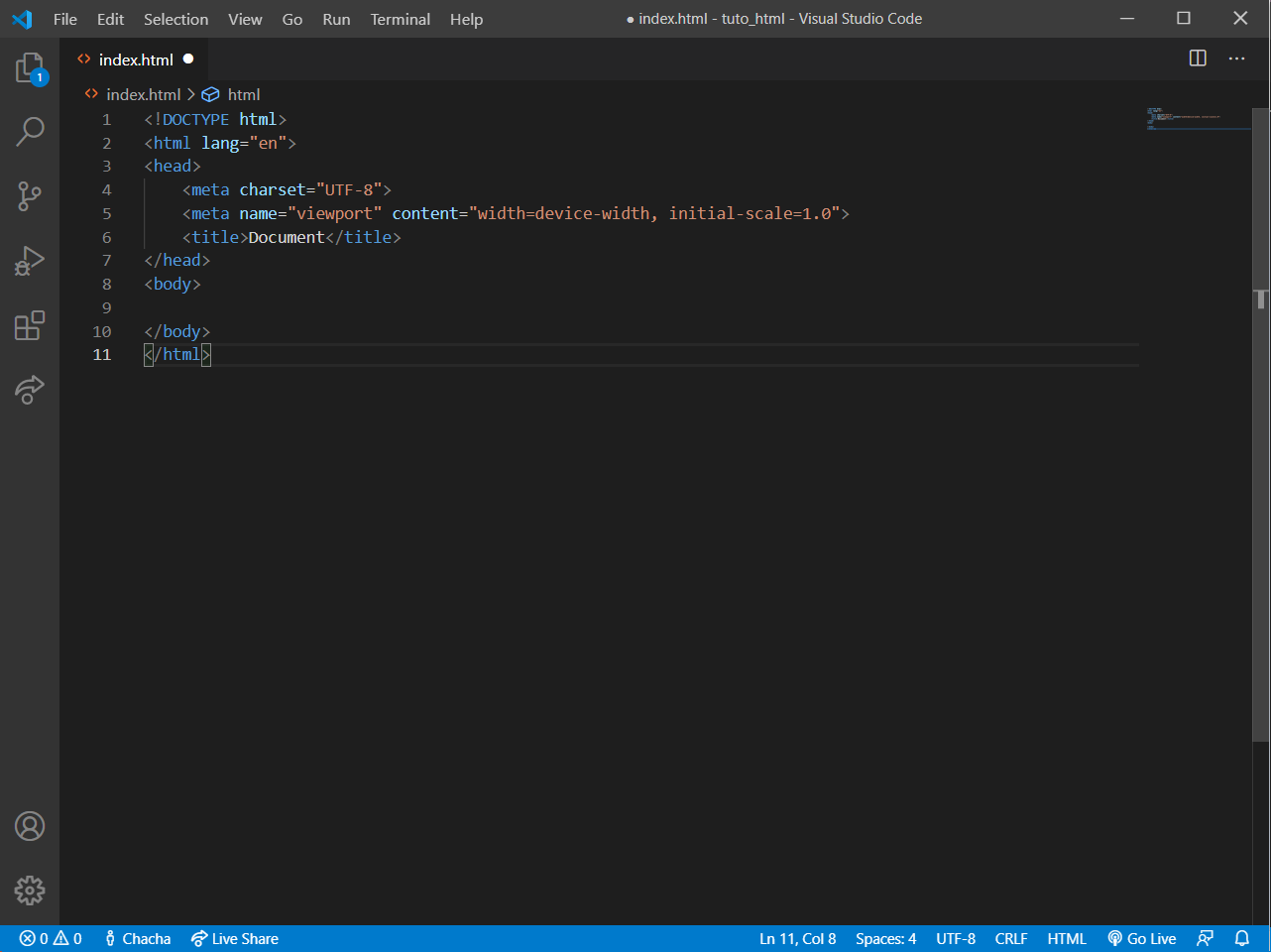
Task: Click the opening <body> tag
Action: pos(173,284)
